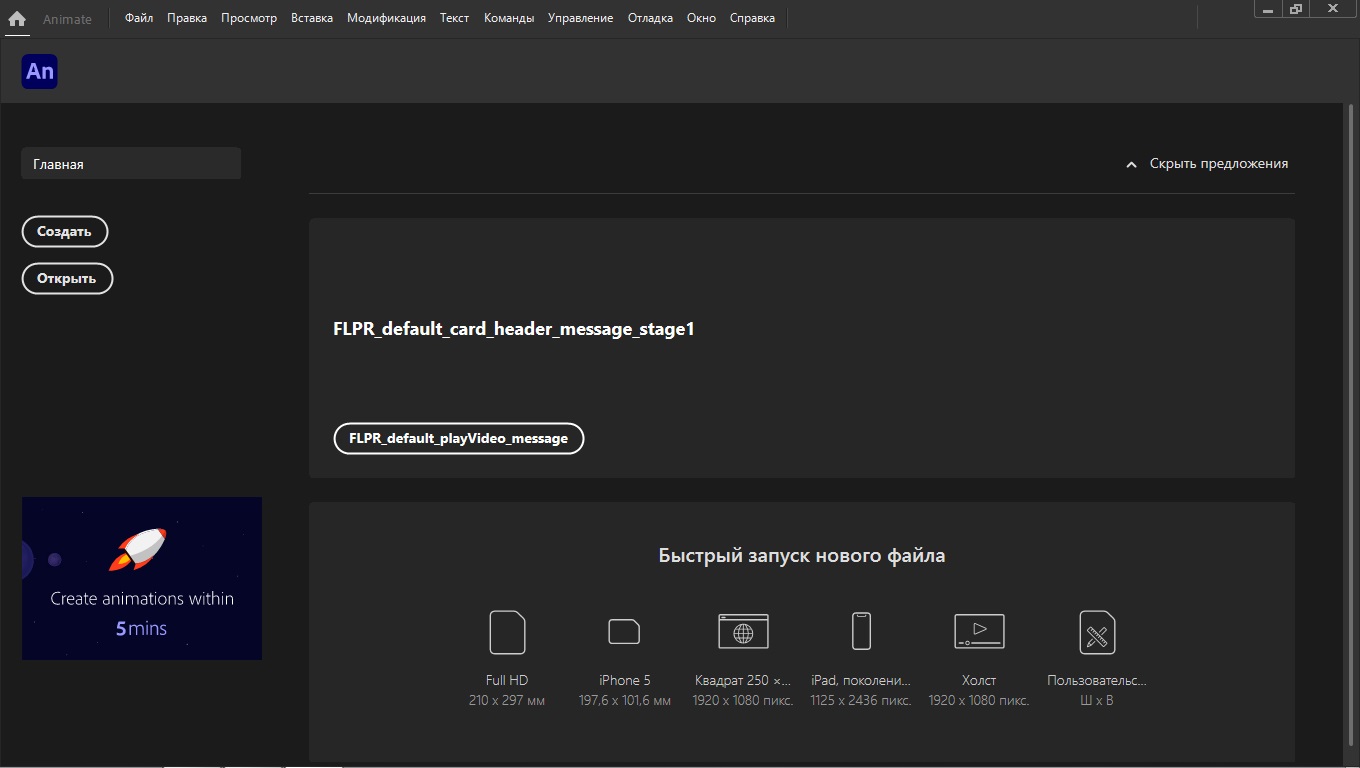
Task: Open the Файл menu
Action: click(139, 18)
